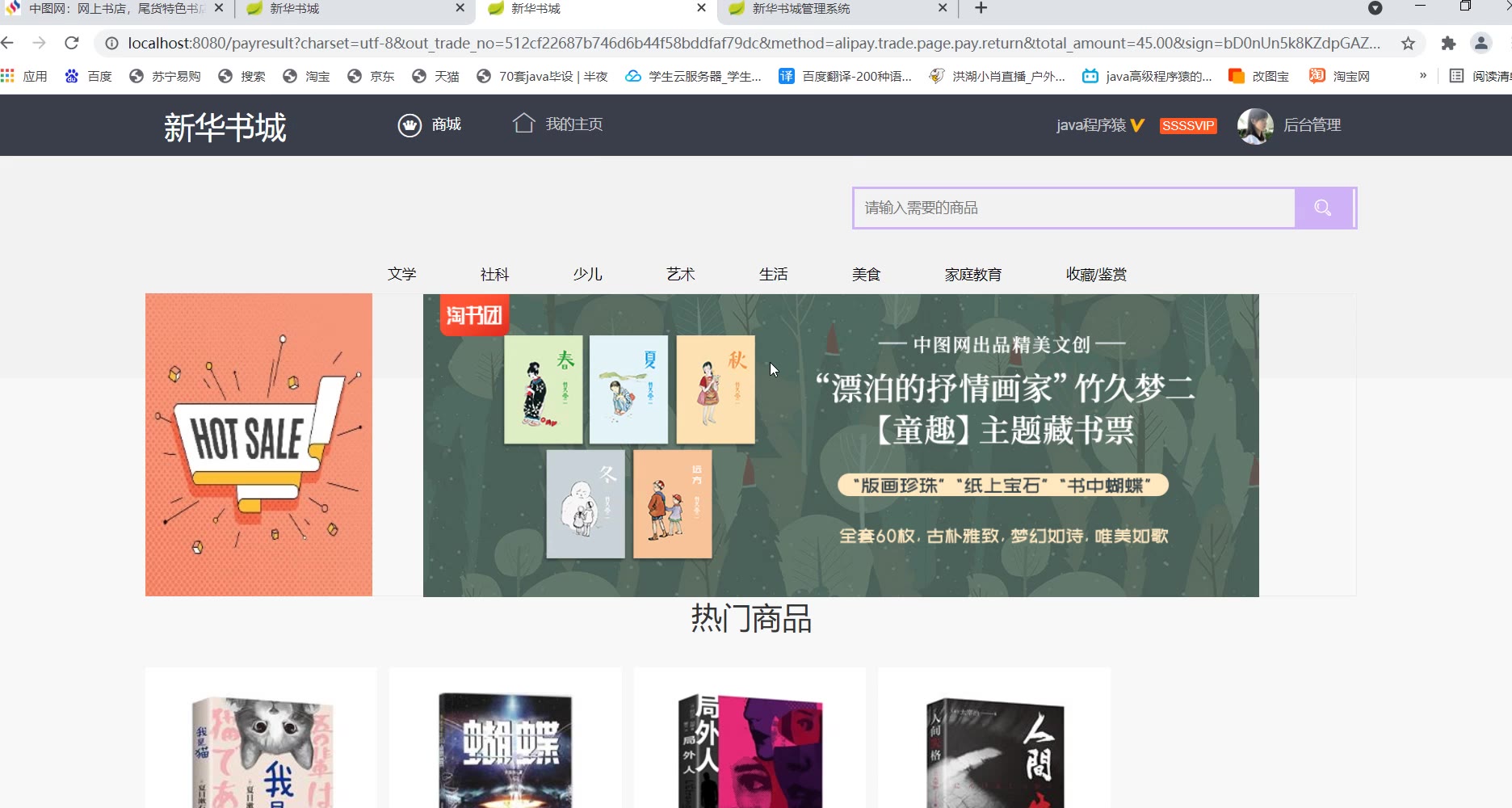The width and height of the screenshot is (1512, 808).
Task: Open the HOT SALE promo image
Action: (258, 444)
